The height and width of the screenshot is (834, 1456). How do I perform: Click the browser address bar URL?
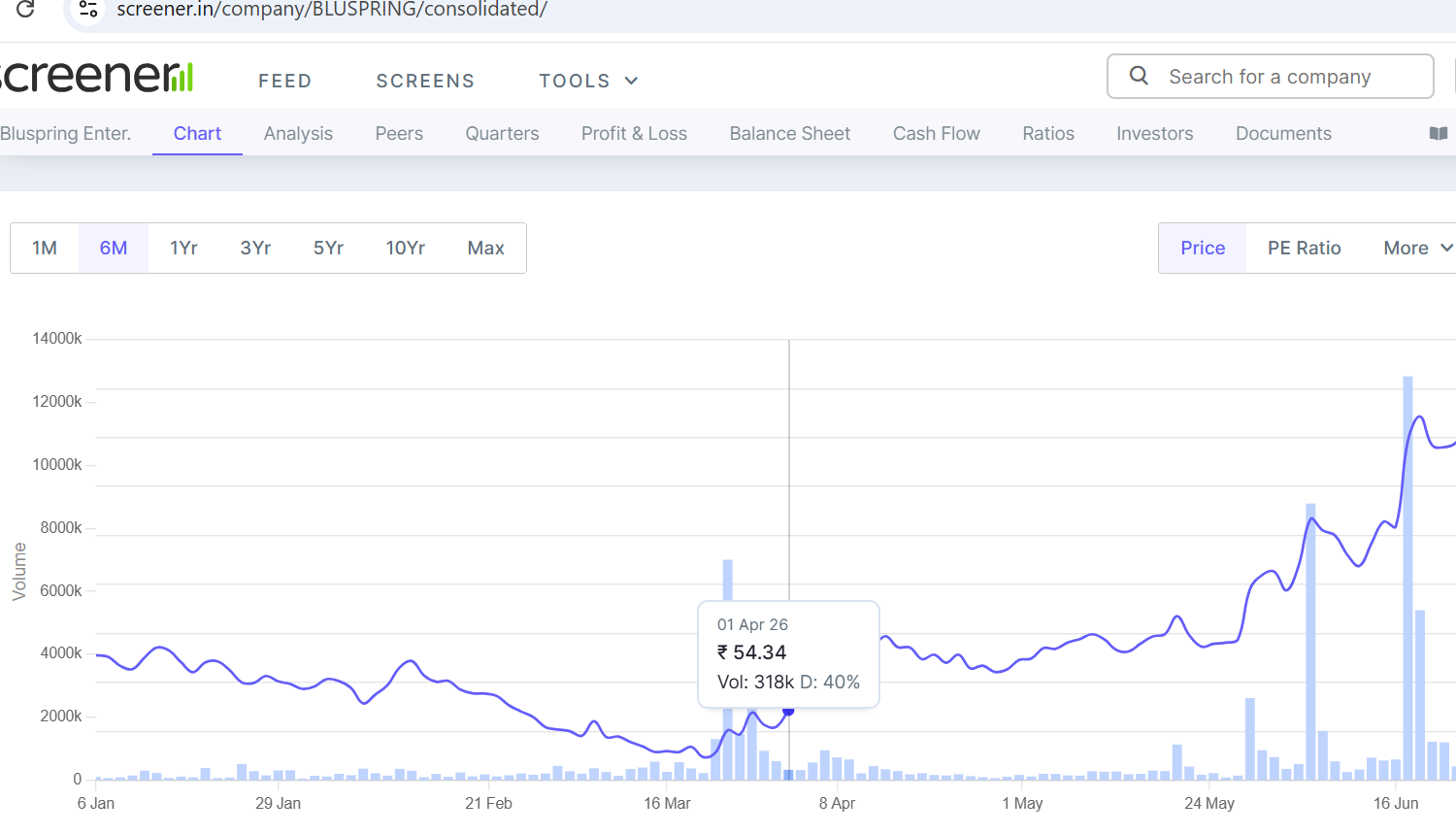(332, 9)
